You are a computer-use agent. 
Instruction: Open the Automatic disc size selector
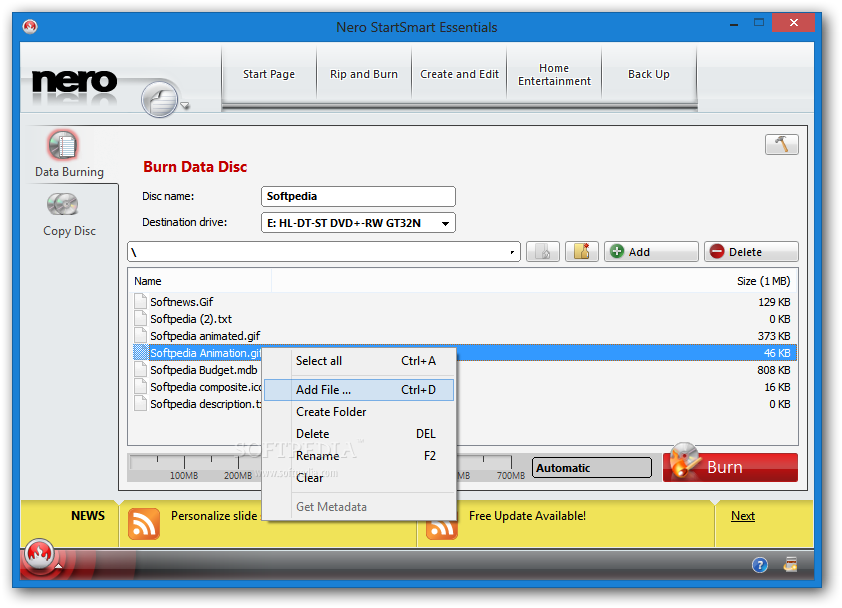click(591, 468)
